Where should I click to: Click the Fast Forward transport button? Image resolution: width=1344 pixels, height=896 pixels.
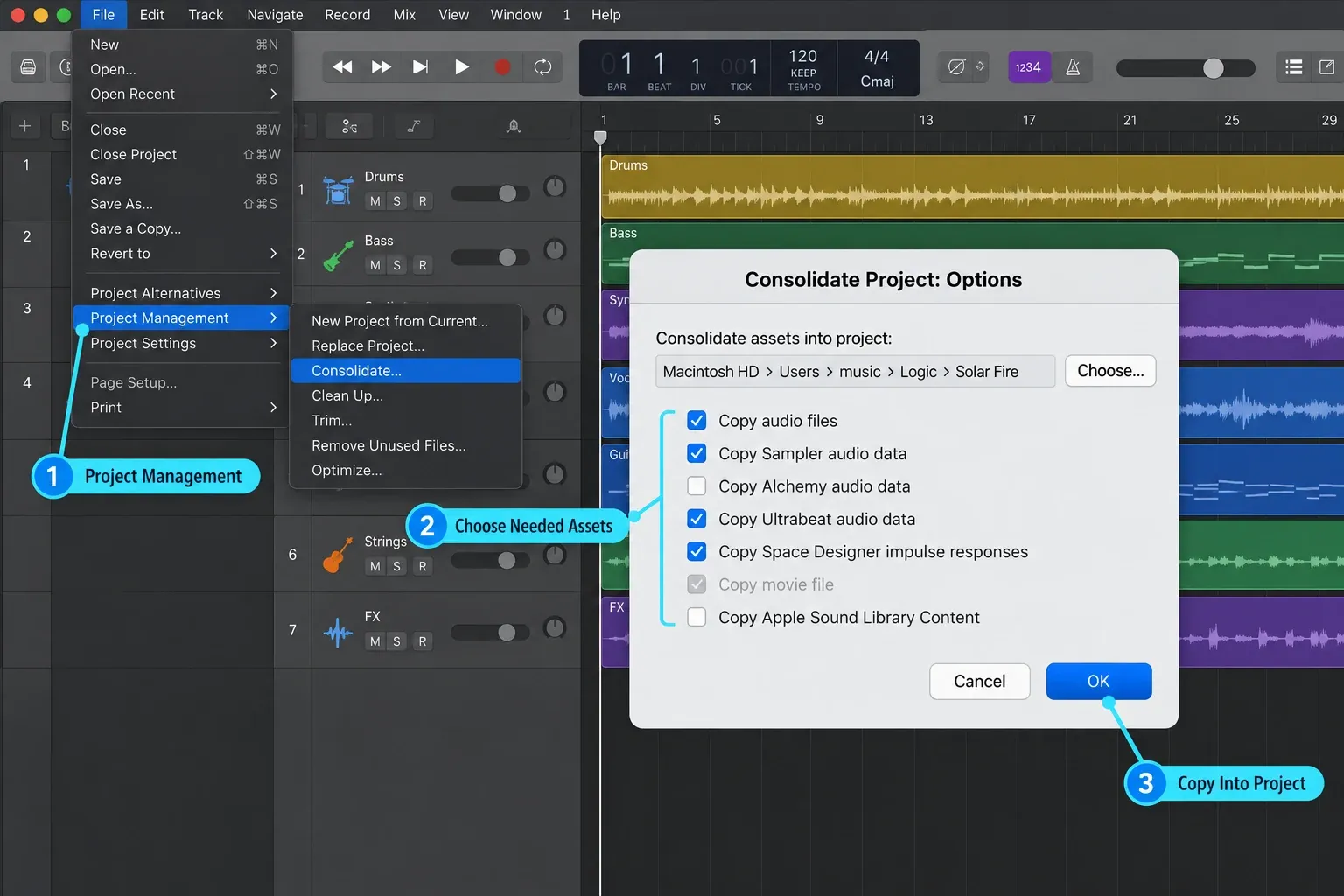click(381, 67)
